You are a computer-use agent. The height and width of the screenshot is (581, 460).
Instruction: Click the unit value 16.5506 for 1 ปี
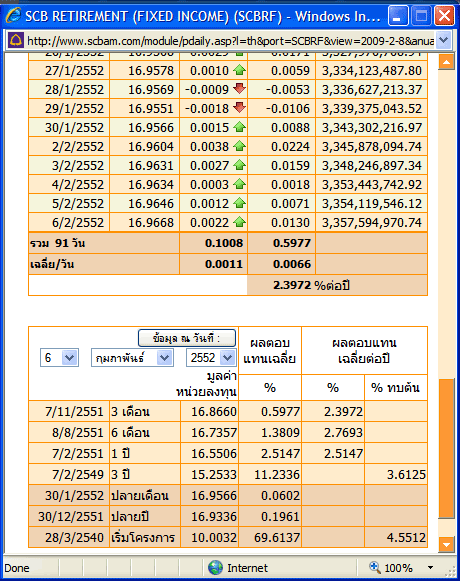[x=214, y=454]
